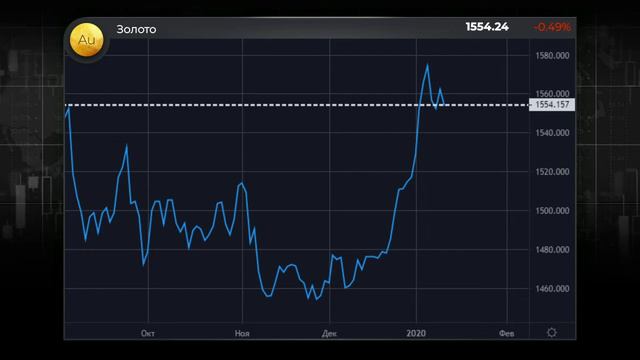Click the 1554.157 price marker label

(552, 105)
